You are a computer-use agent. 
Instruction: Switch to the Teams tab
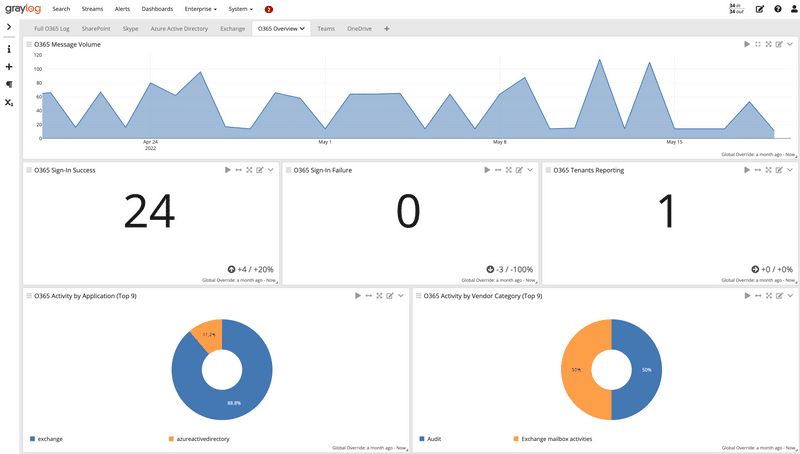click(x=326, y=29)
